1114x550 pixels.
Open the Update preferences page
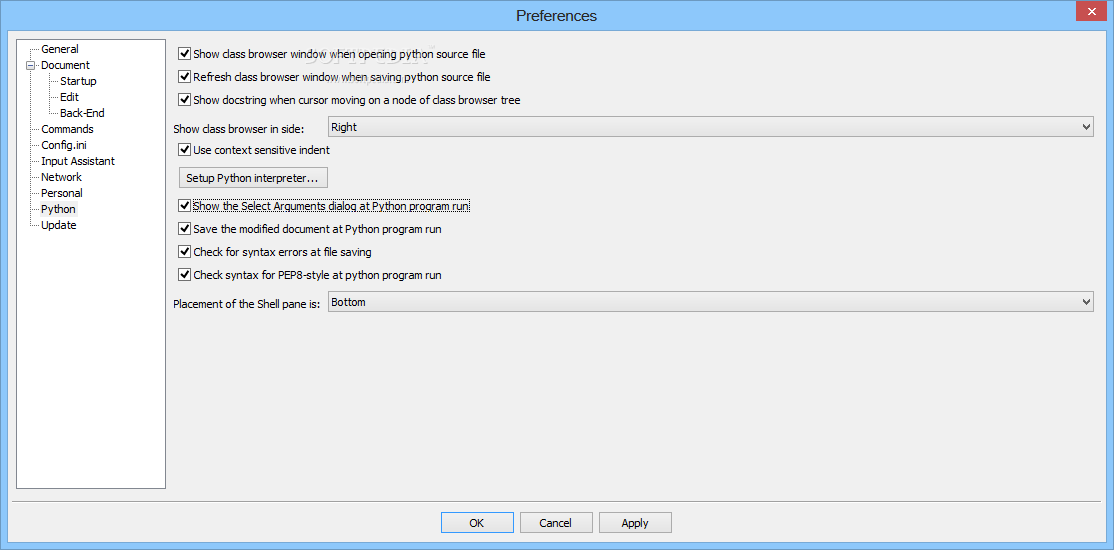58,225
